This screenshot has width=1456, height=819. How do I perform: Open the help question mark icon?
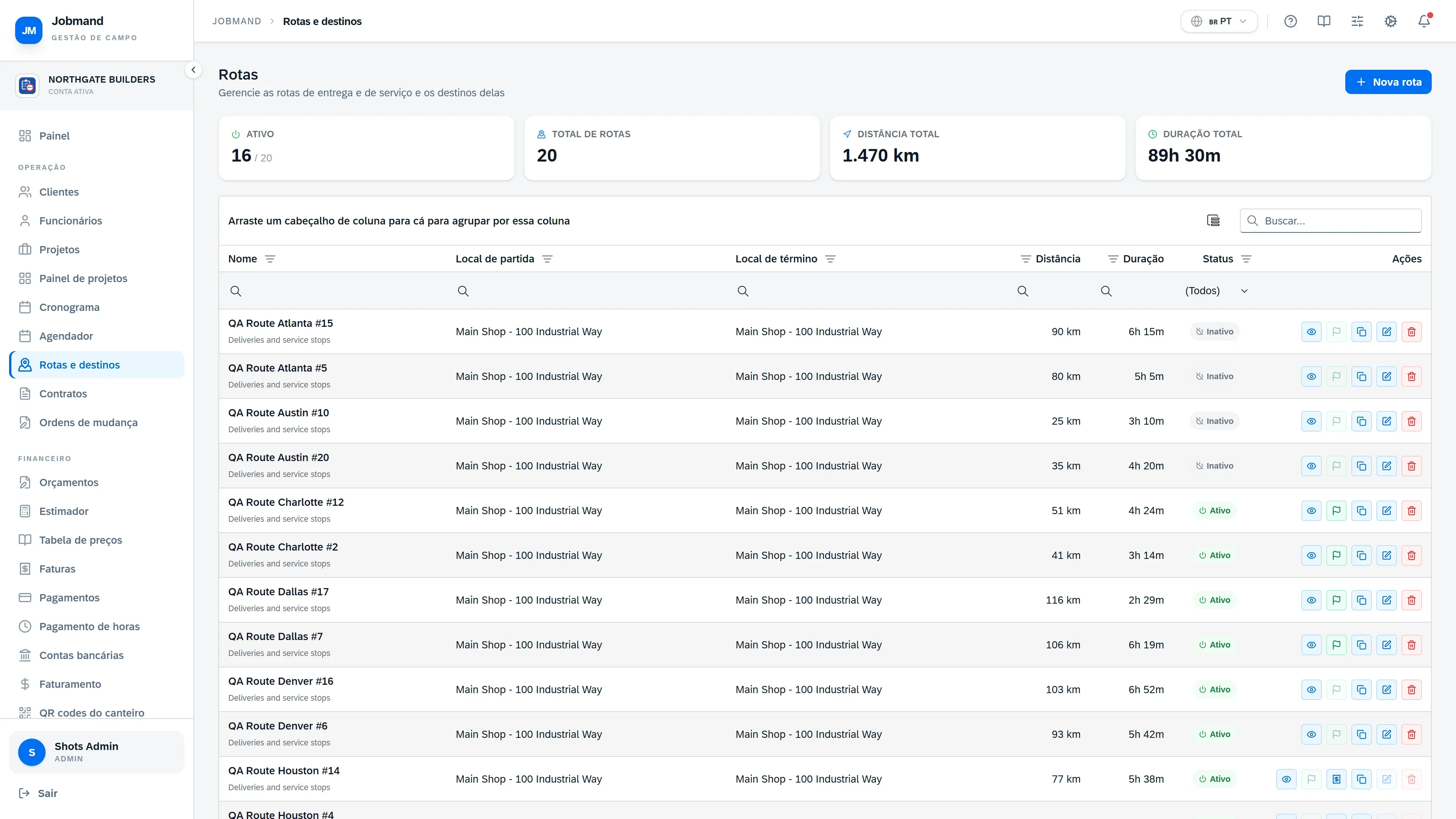1290,22
